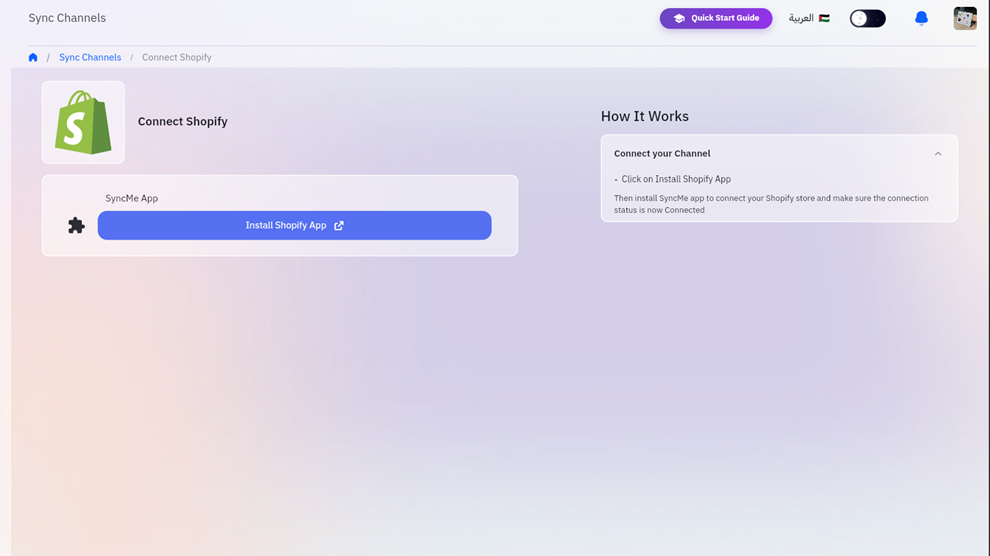Viewport: 990px width, 556px height.
Task: Click the Connect Shopify heading text
Action: 183,122
